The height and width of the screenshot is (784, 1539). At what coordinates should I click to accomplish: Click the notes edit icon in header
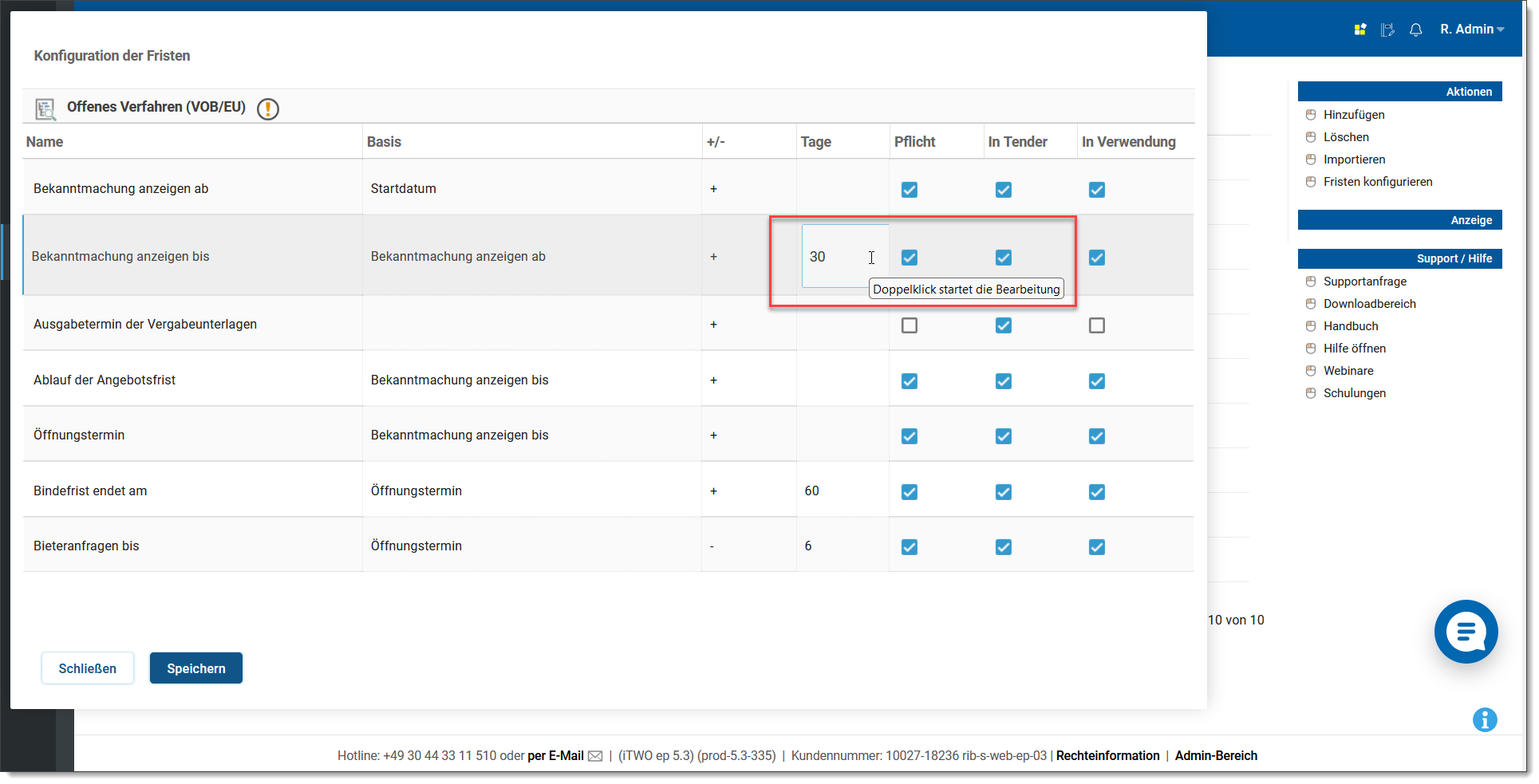point(1387,30)
